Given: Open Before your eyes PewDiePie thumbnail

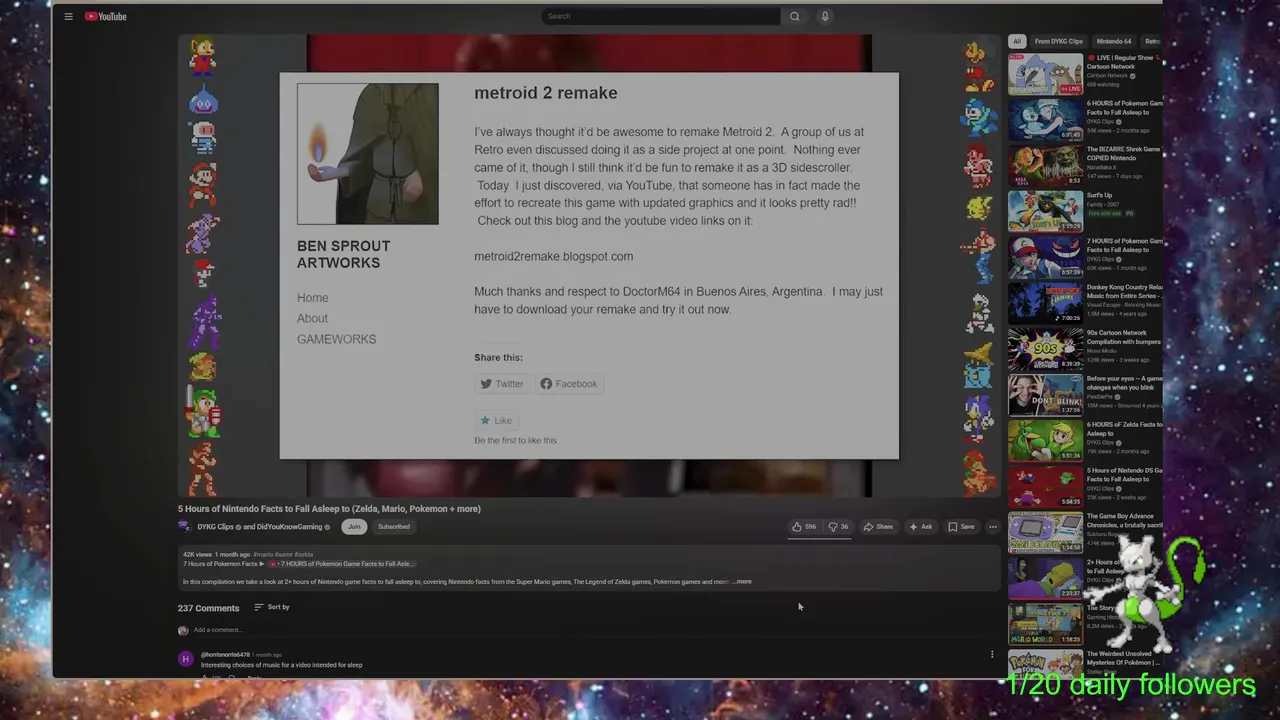Looking at the screenshot, I should click(1045, 396).
